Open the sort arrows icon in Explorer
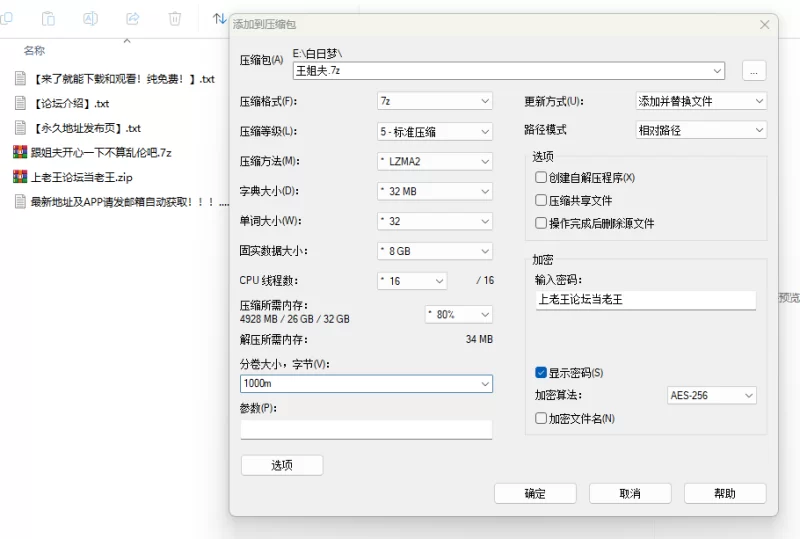This screenshot has height=539, width=800. coord(219,19)
